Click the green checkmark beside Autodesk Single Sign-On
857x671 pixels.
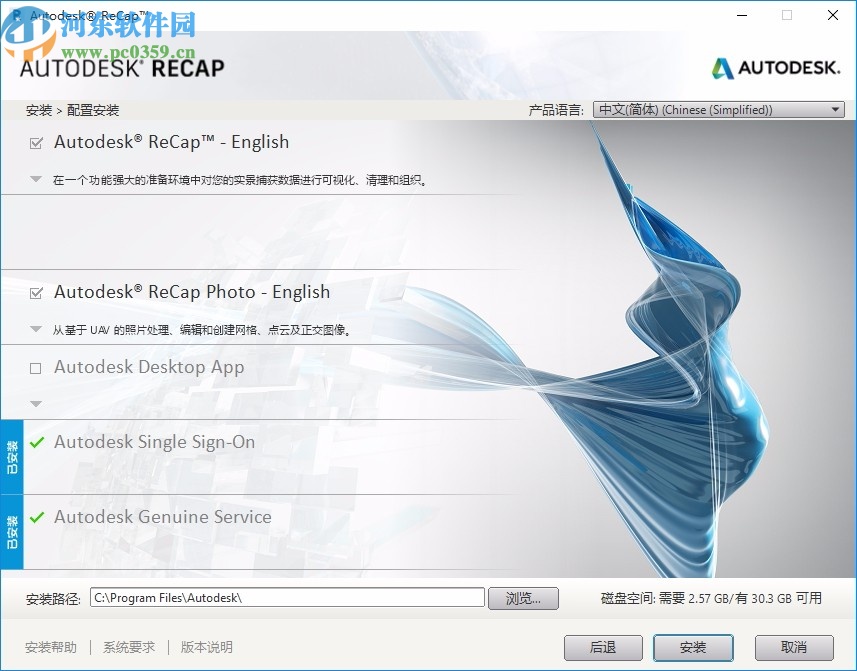36,441
